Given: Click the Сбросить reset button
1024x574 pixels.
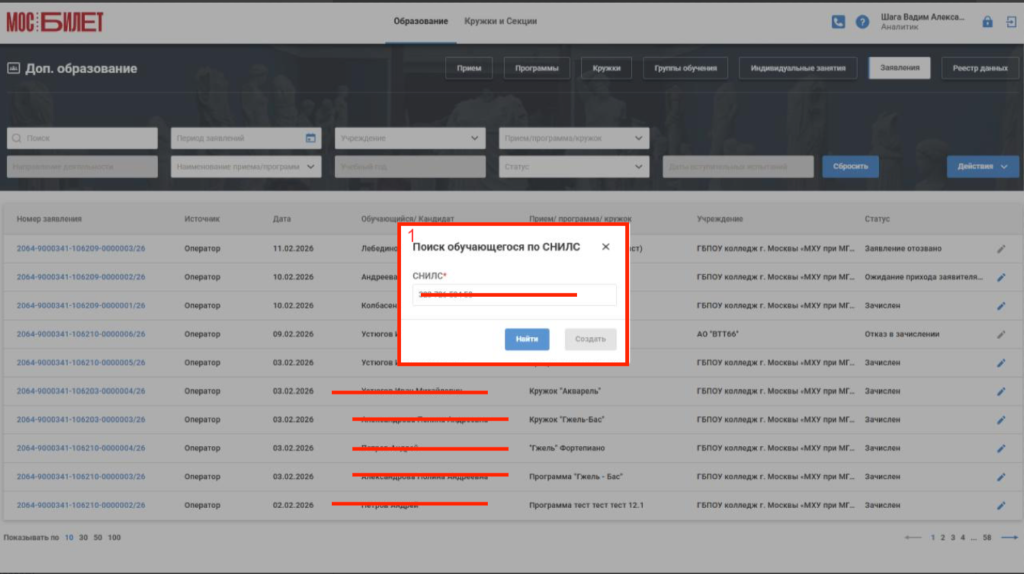Looking at the screenshot, I should coord(850,167).
